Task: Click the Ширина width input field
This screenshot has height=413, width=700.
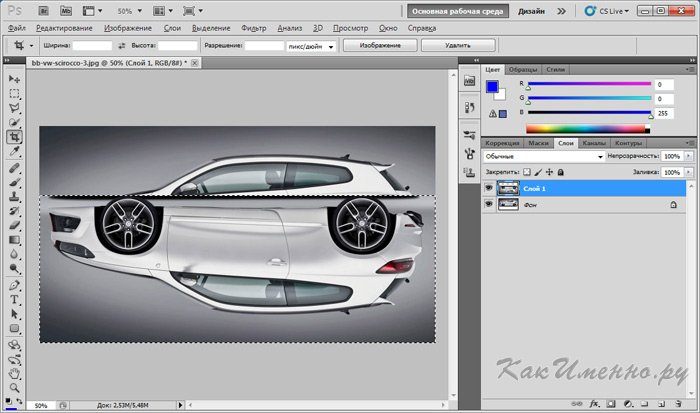Action: point(92,46)
